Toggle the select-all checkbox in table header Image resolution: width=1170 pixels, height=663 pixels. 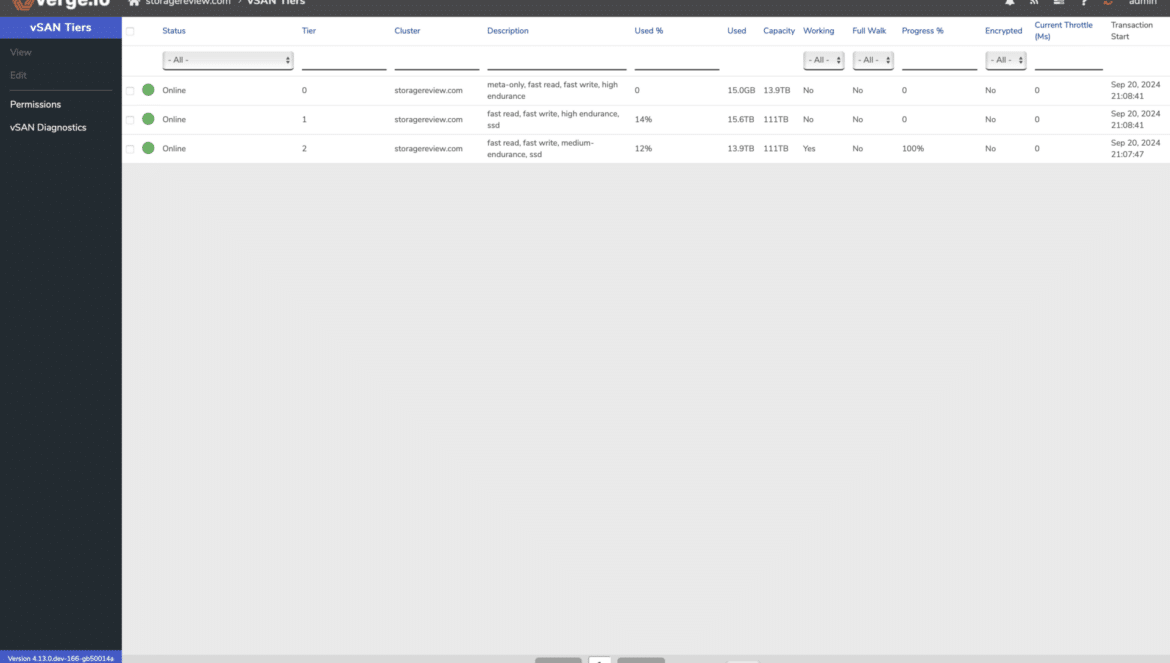click(130, 31)
